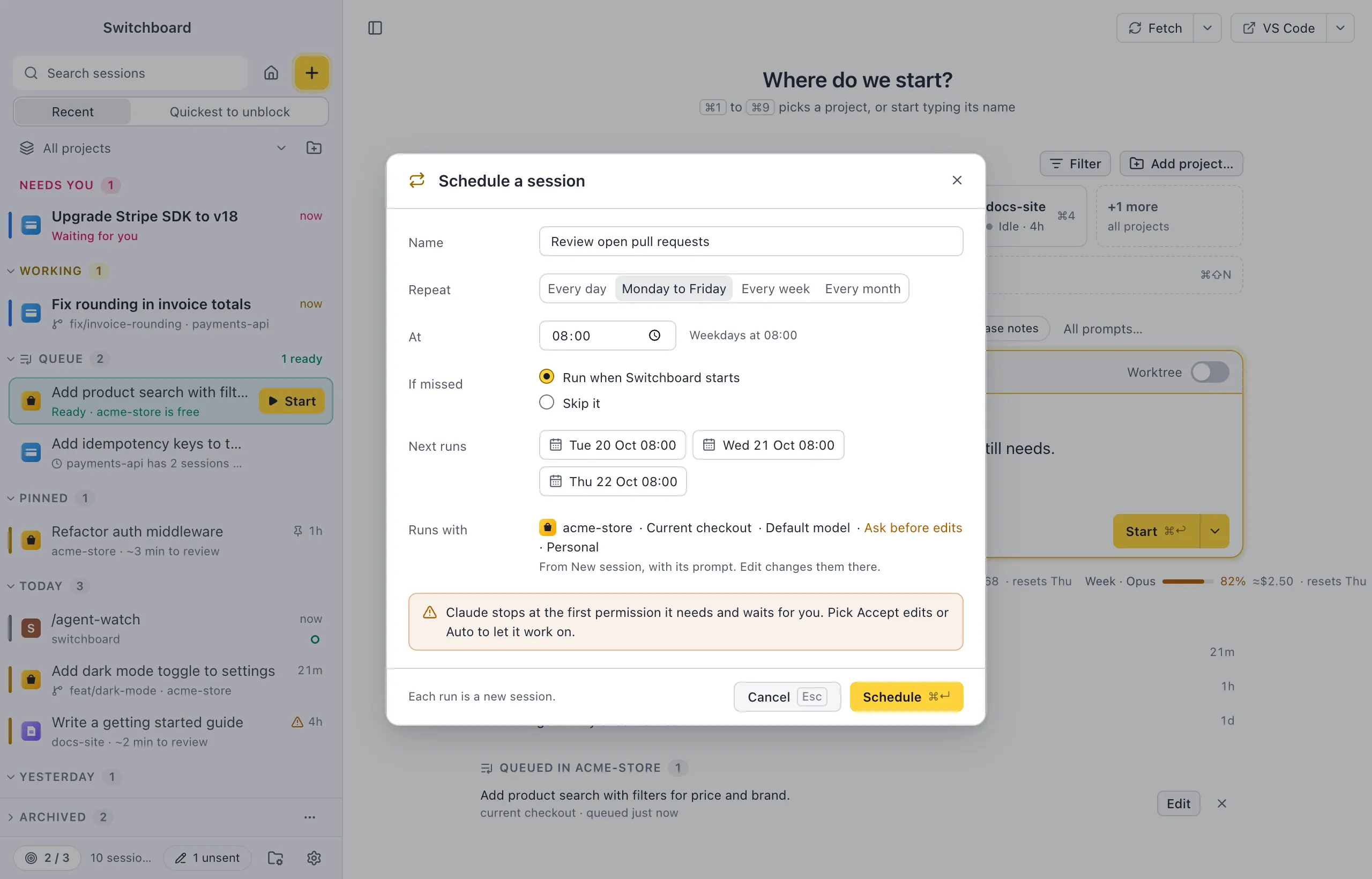Click the VS Code button

click(1278, 28)
